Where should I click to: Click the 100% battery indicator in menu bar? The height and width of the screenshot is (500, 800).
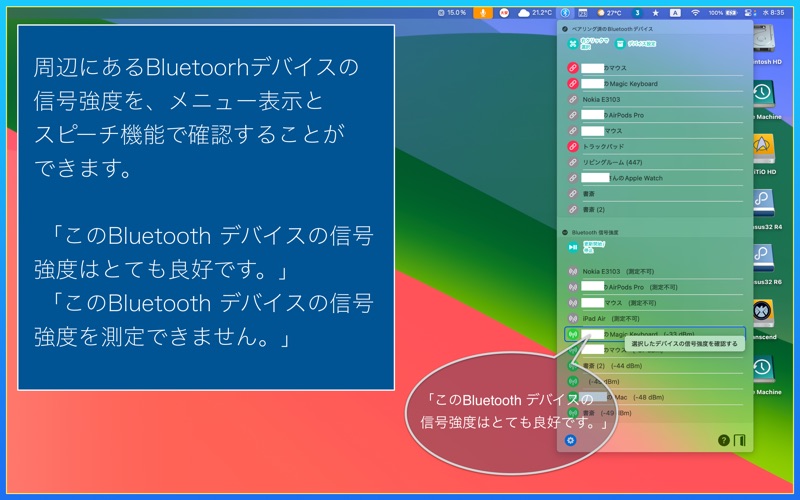pyautogui.click(x=723, y=13)
